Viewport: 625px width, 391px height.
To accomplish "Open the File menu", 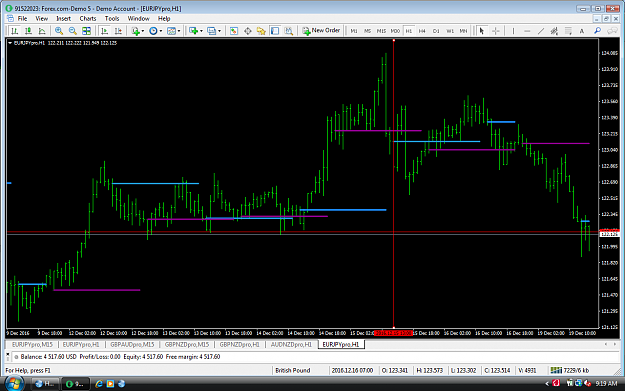I will (x=22, y=19).
